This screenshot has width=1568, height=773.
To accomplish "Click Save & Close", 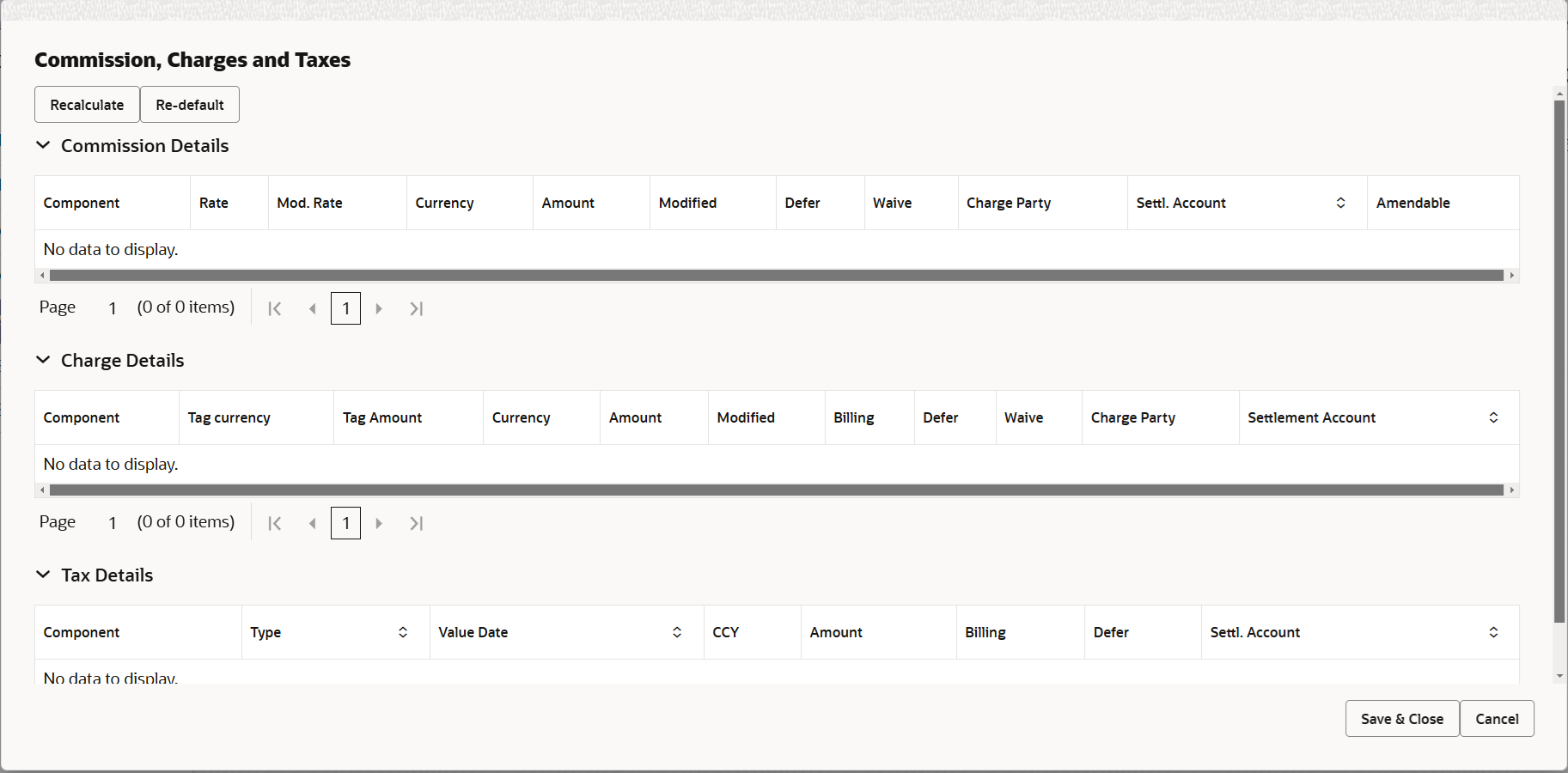I will [1400, 719].
